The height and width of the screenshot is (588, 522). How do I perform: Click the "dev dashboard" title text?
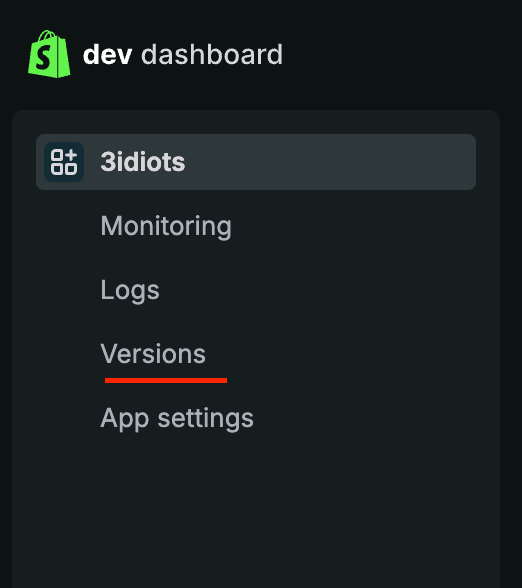coord(183,55)
